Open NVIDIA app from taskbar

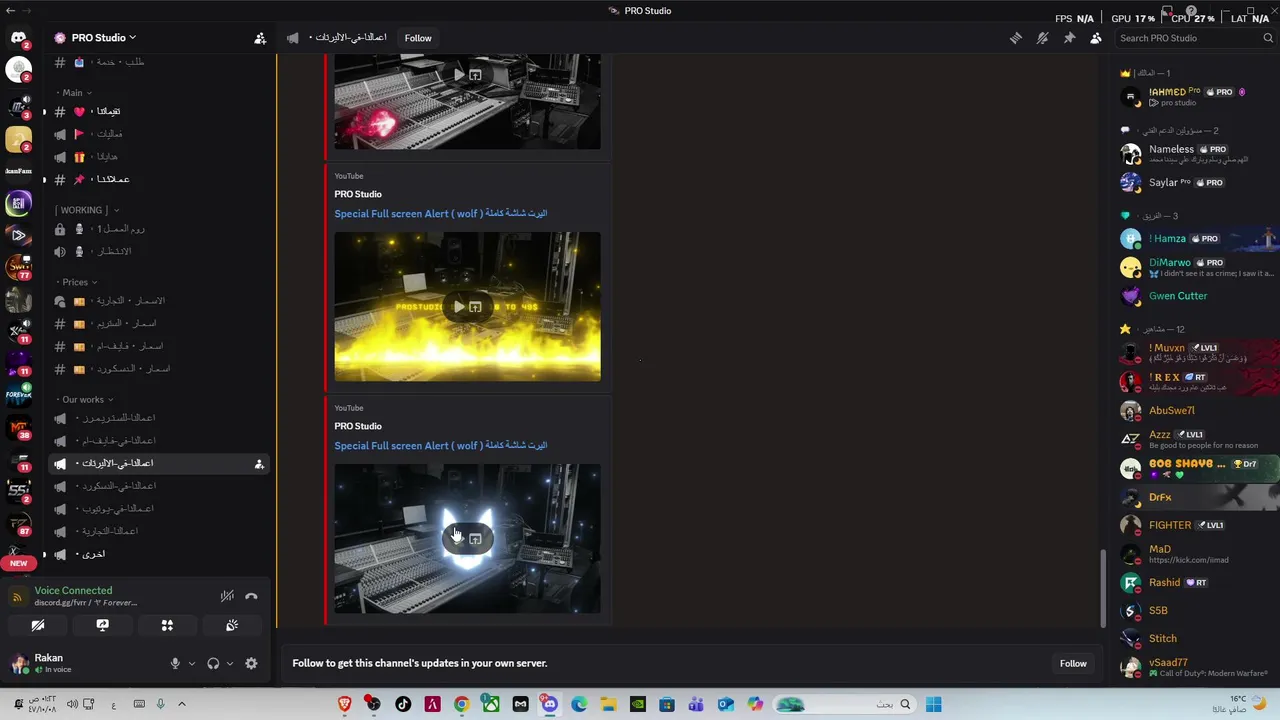tap(637, 704)
